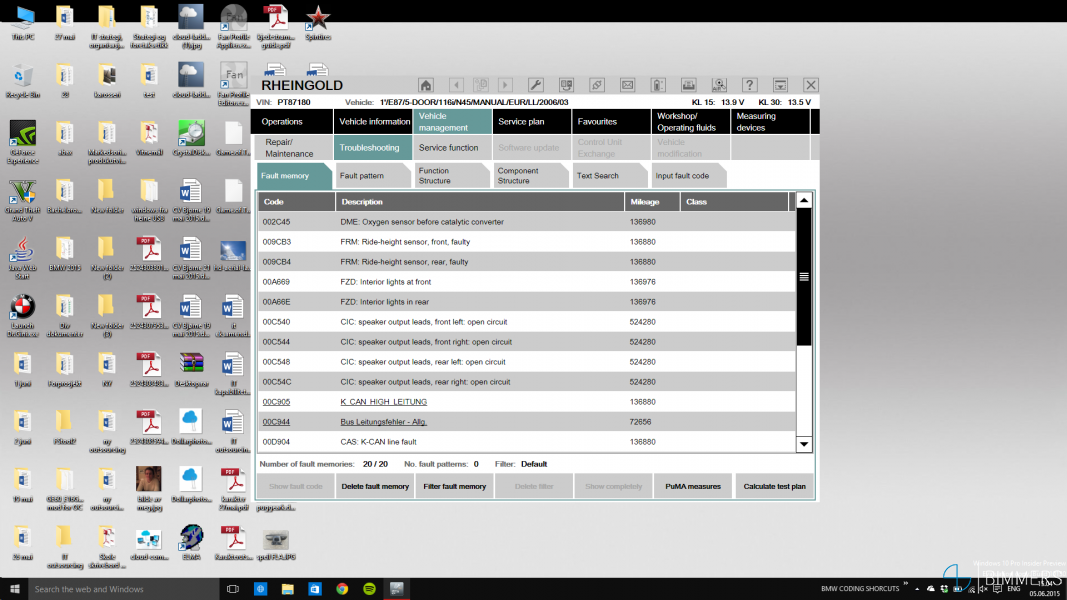
Task: Open the wrench settings icon
Action: coord(536,85)
